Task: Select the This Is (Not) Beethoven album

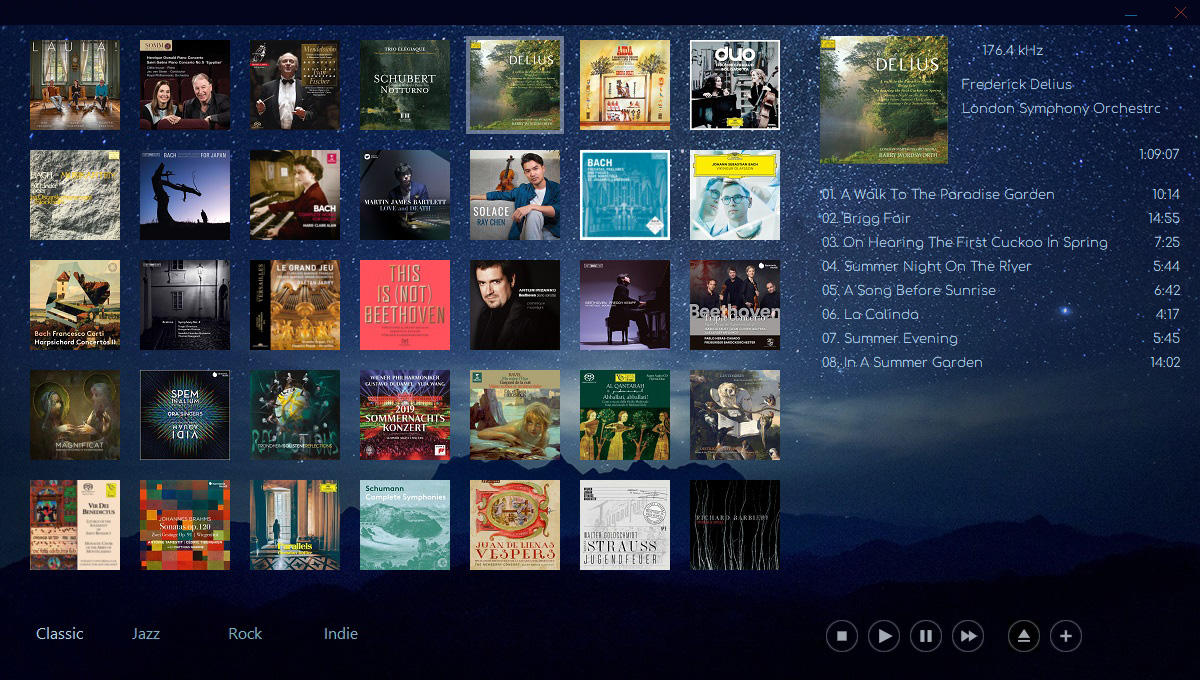Action: [x=405, y=305]
